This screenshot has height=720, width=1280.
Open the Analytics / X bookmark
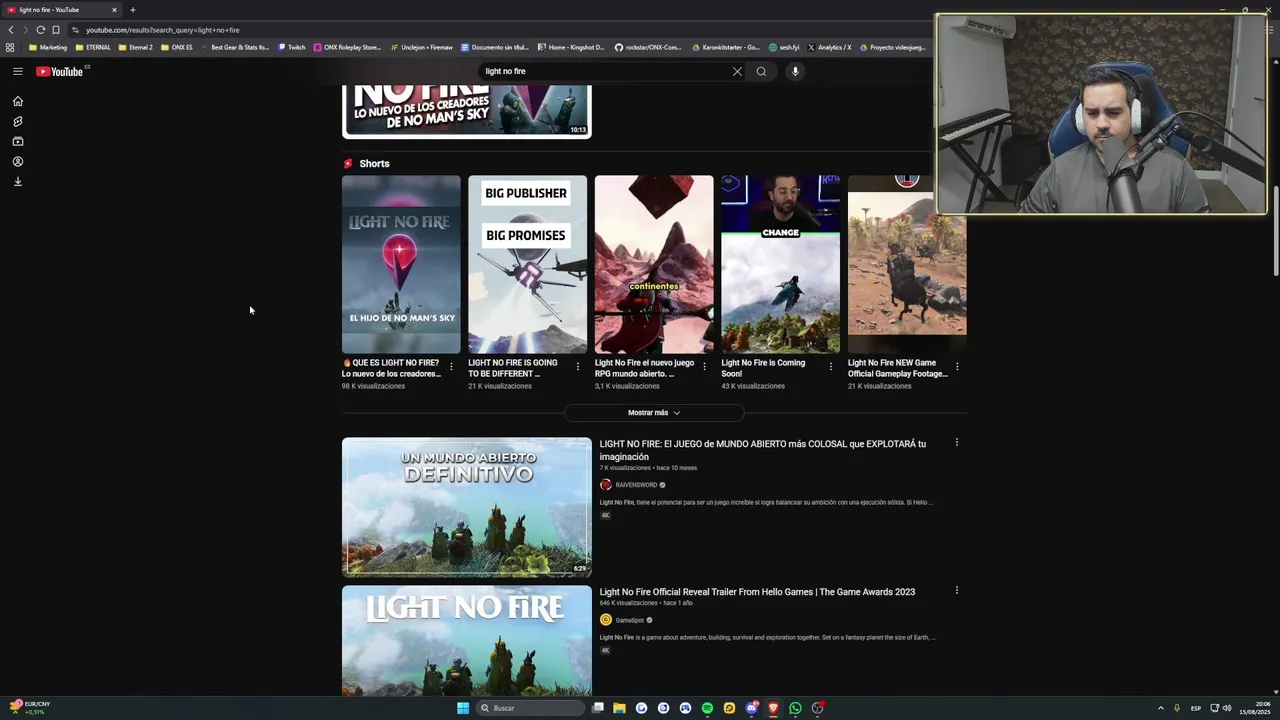(x=829, y=47)
